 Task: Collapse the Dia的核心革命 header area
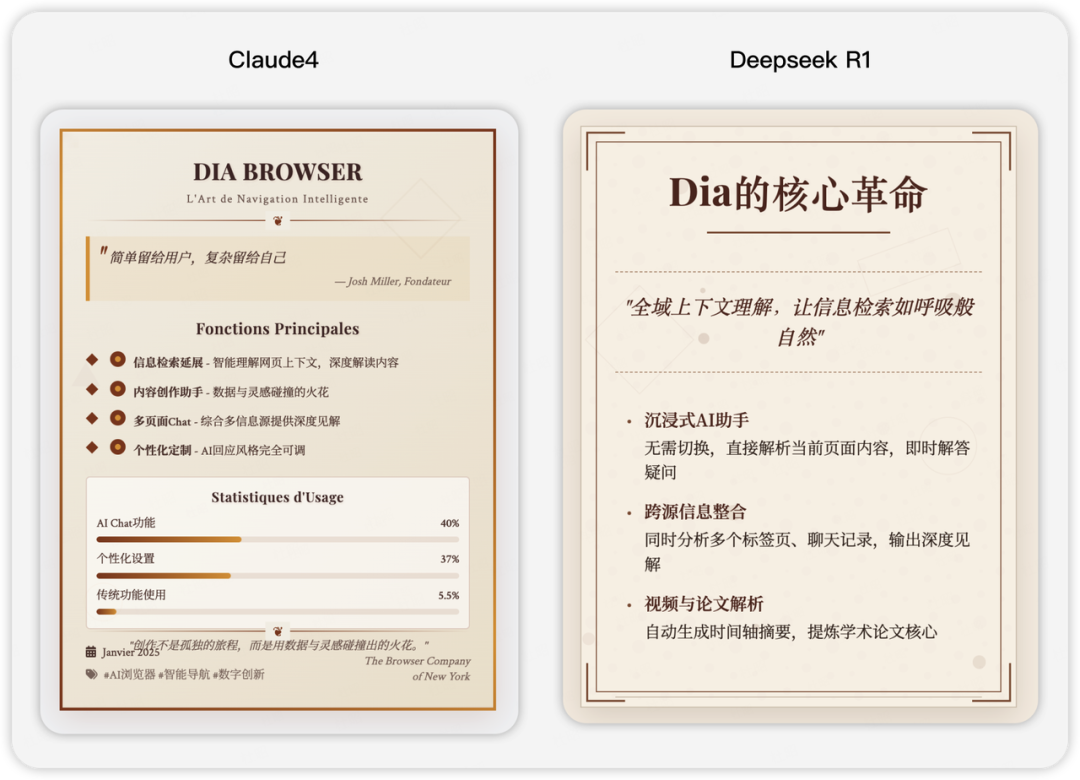[796, 193]
